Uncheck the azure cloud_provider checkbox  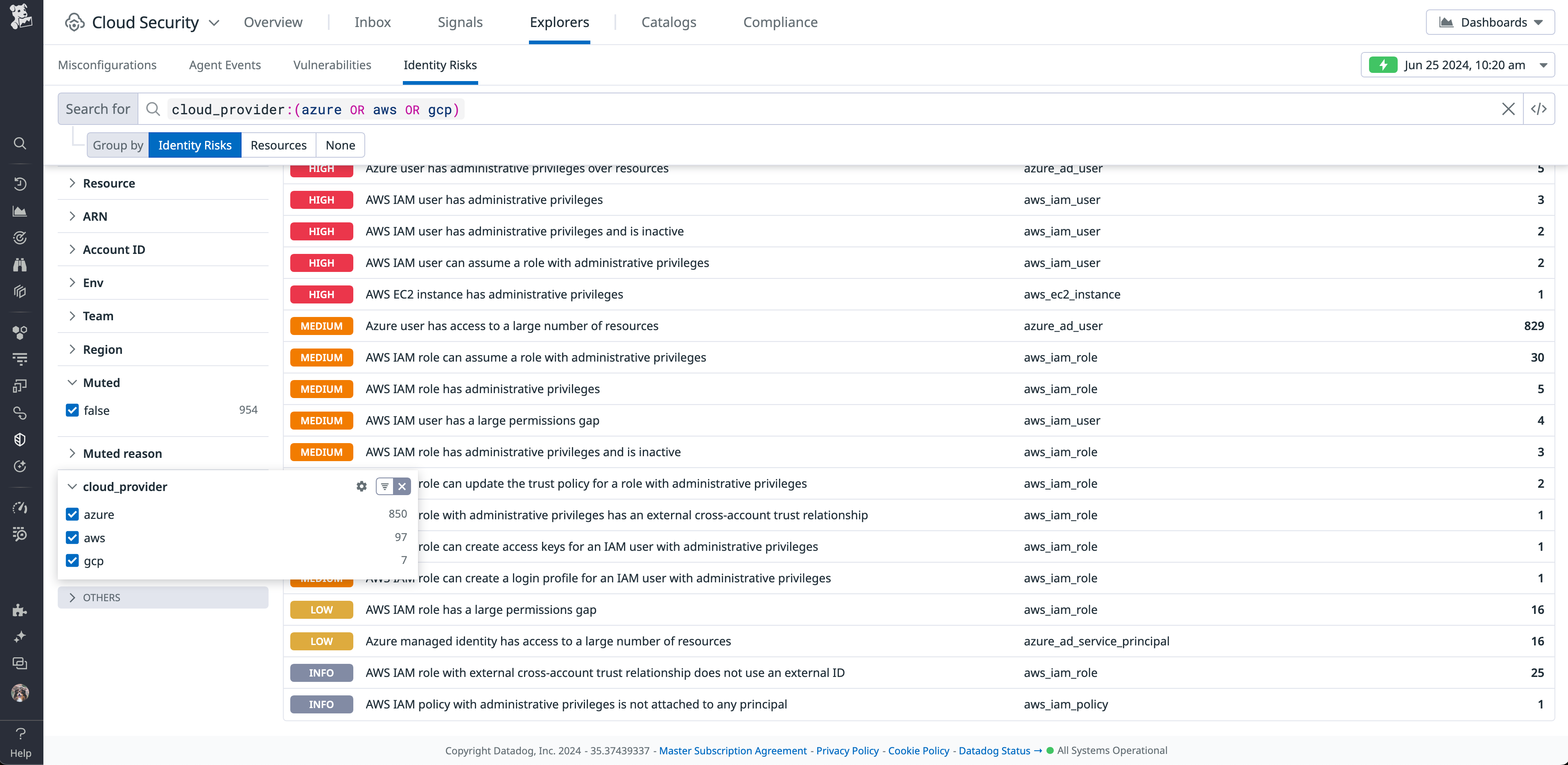coord(72,514)
